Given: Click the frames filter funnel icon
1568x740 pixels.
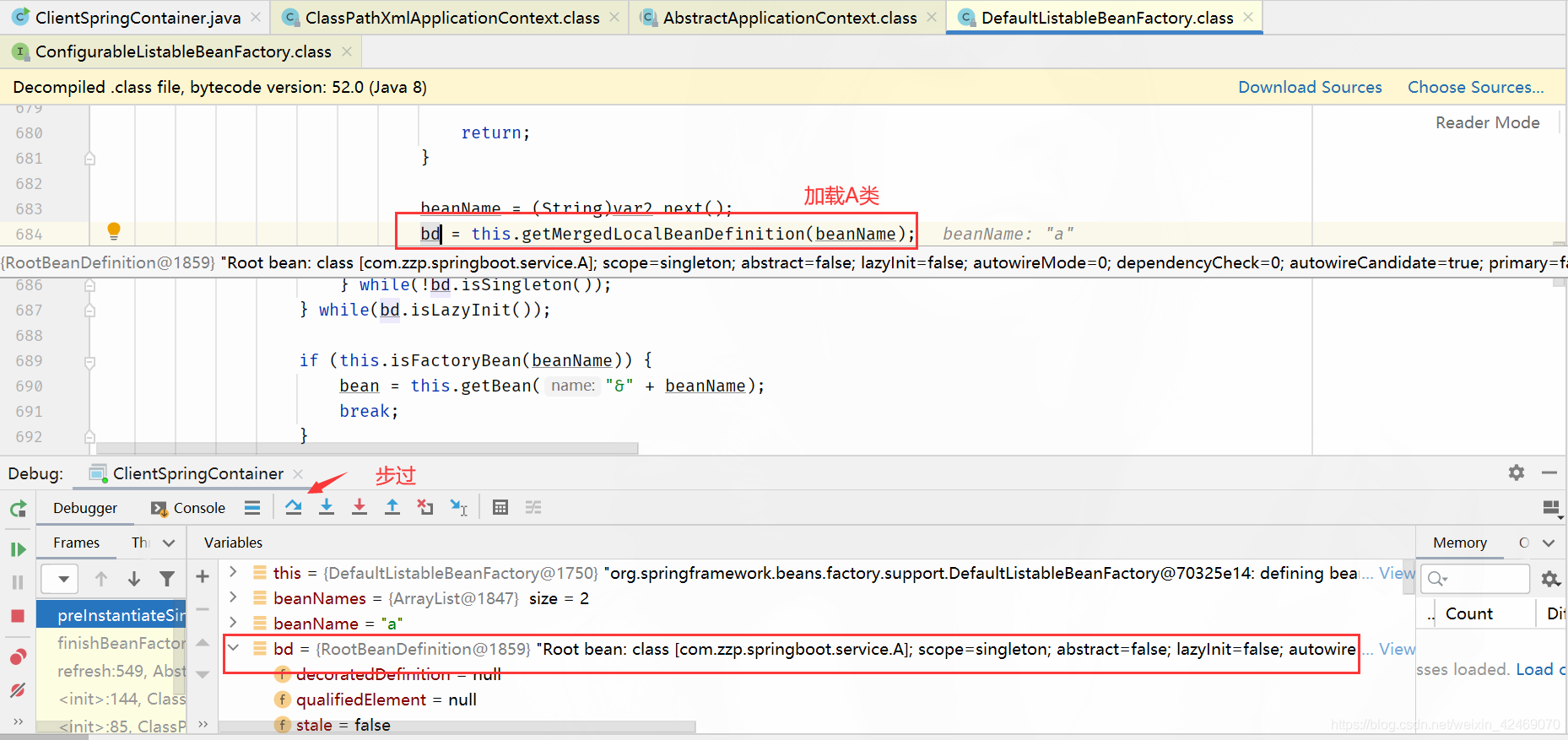Looking at the screenshot, I should point(167,579).
